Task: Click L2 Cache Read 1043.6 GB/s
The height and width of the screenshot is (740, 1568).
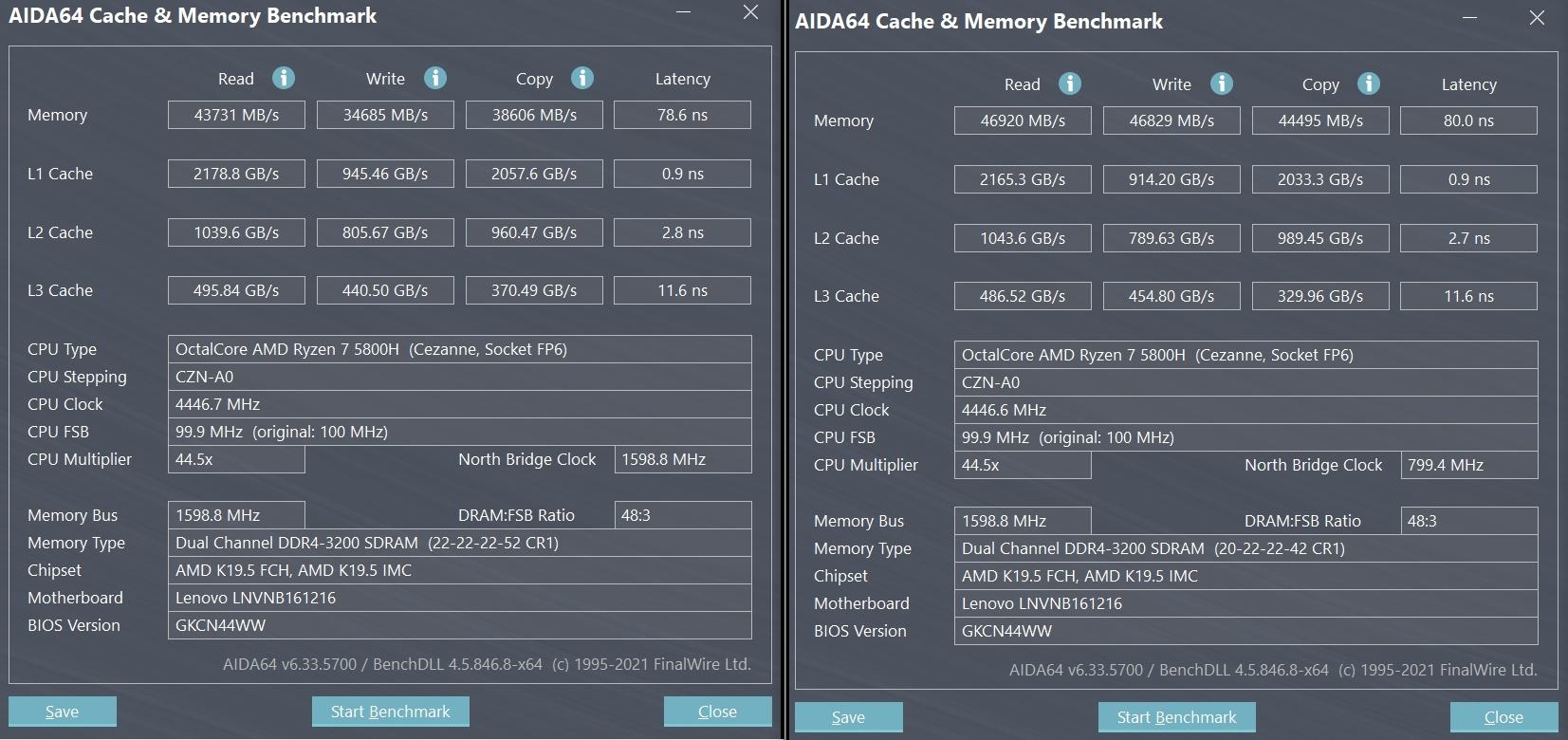Action: click(1023, 238)
